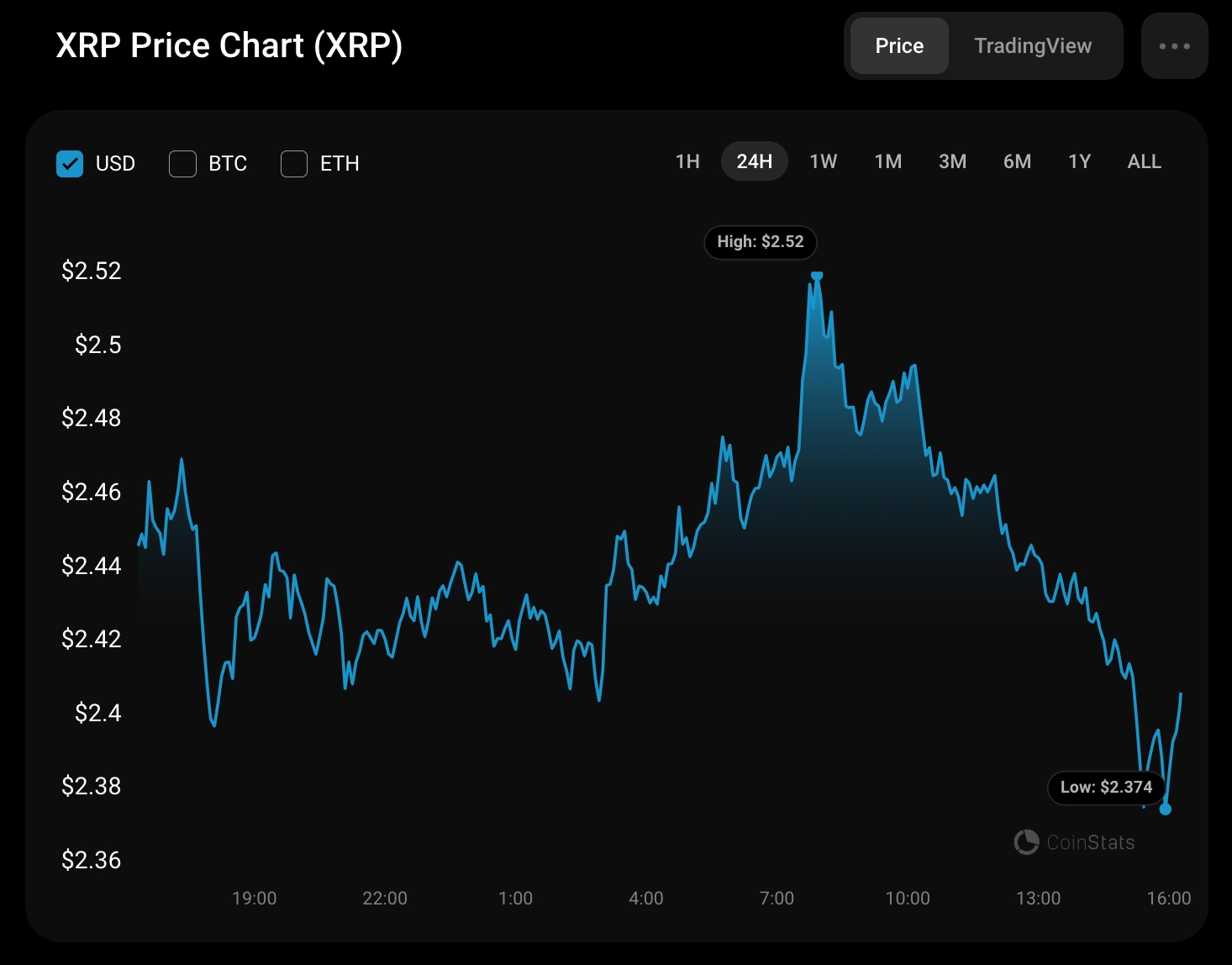Screen dimensions: 1232x965
Task: Select the 1W time range
Action: [824, 161]
